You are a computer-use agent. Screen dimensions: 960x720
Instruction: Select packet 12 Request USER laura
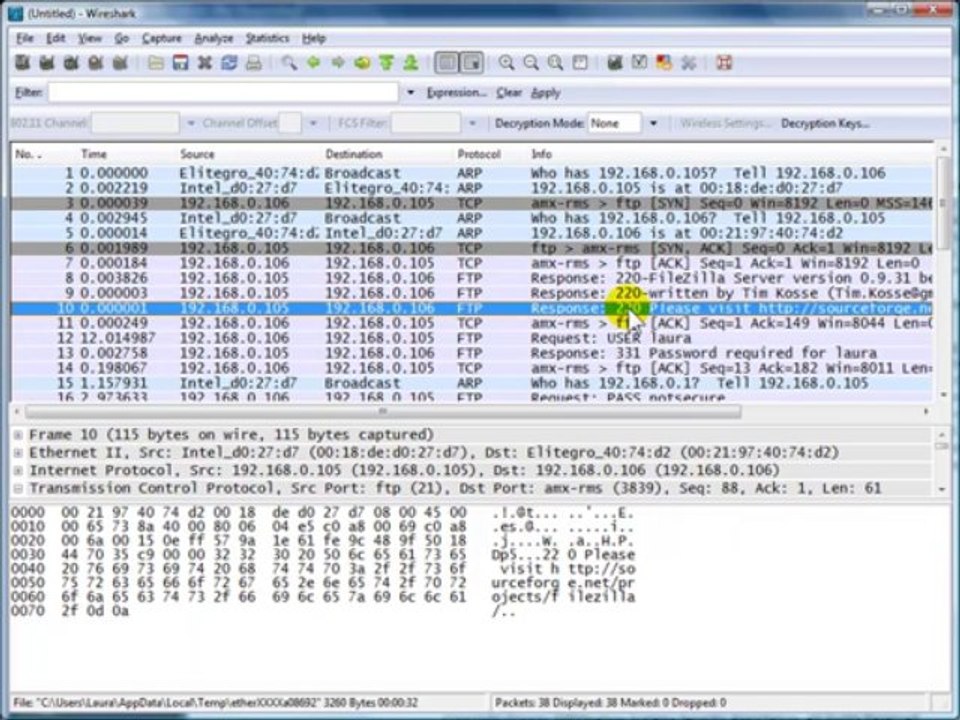point(471,338)
